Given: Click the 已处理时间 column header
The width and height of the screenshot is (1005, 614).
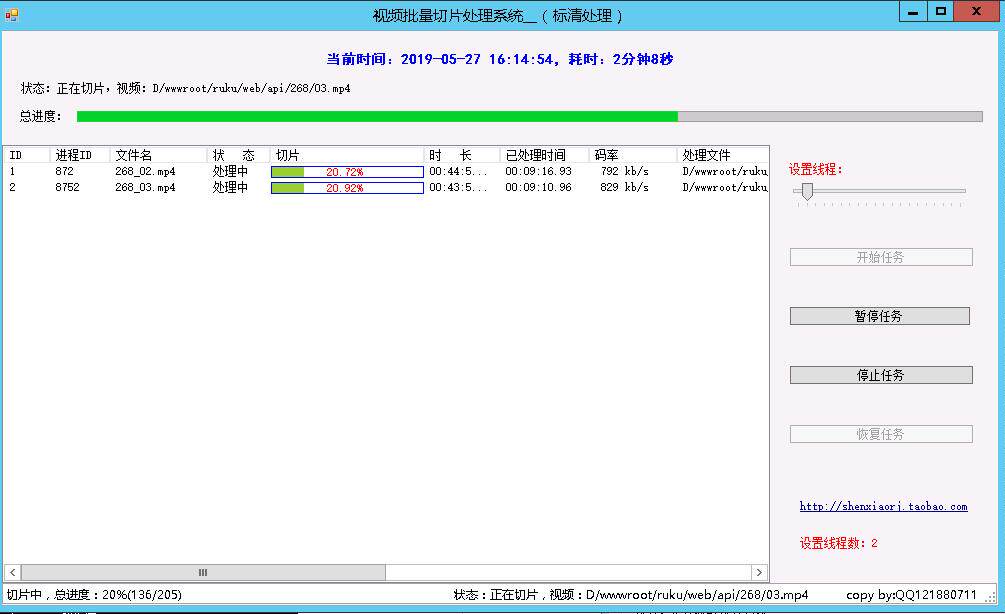Looking at the screenshot, I should click(x=544, y=155).
